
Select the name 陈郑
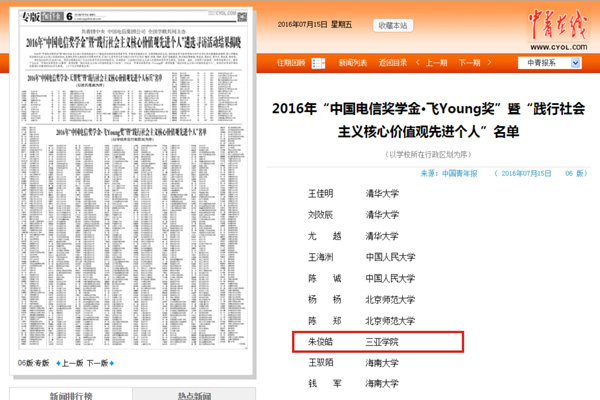(324, 321)
